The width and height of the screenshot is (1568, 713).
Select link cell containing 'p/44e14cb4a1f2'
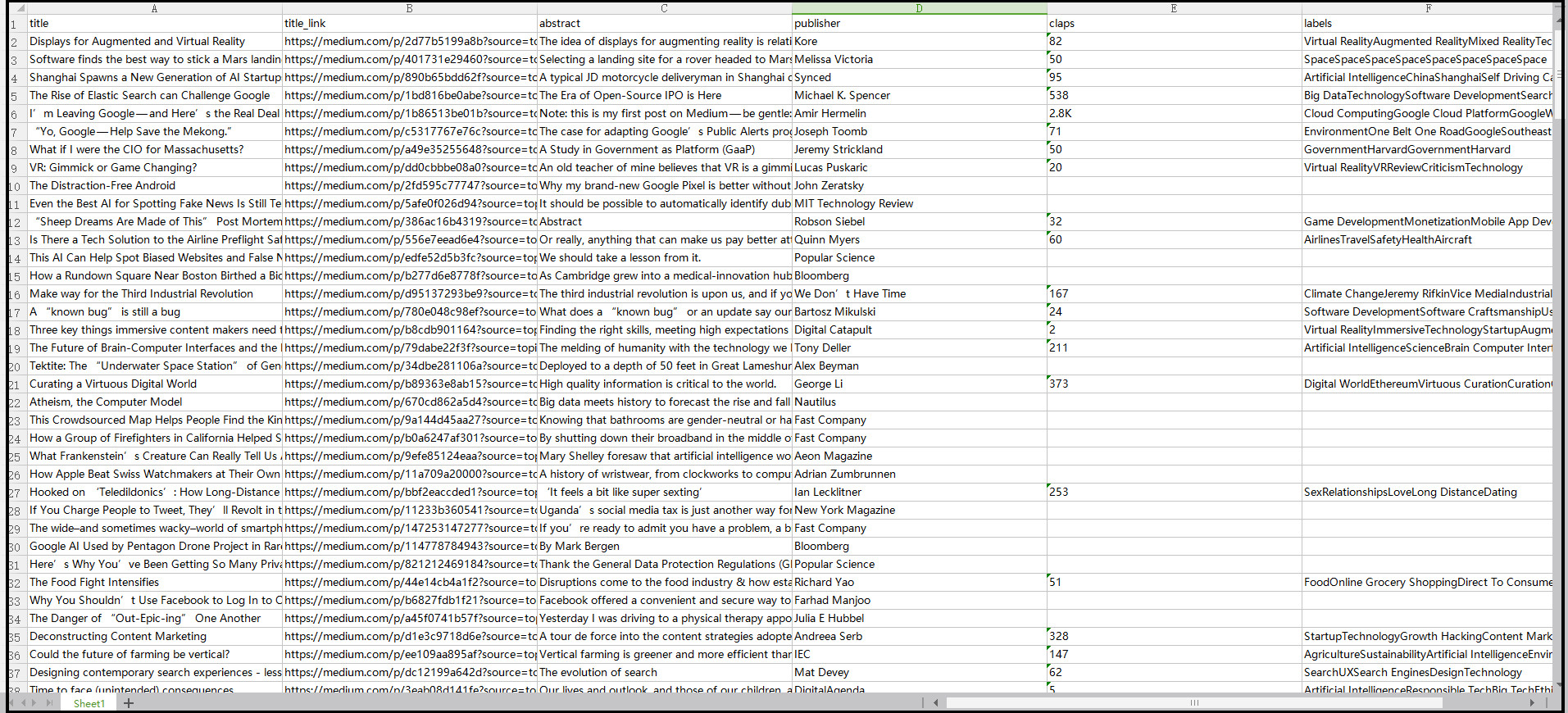click(409, 582)
